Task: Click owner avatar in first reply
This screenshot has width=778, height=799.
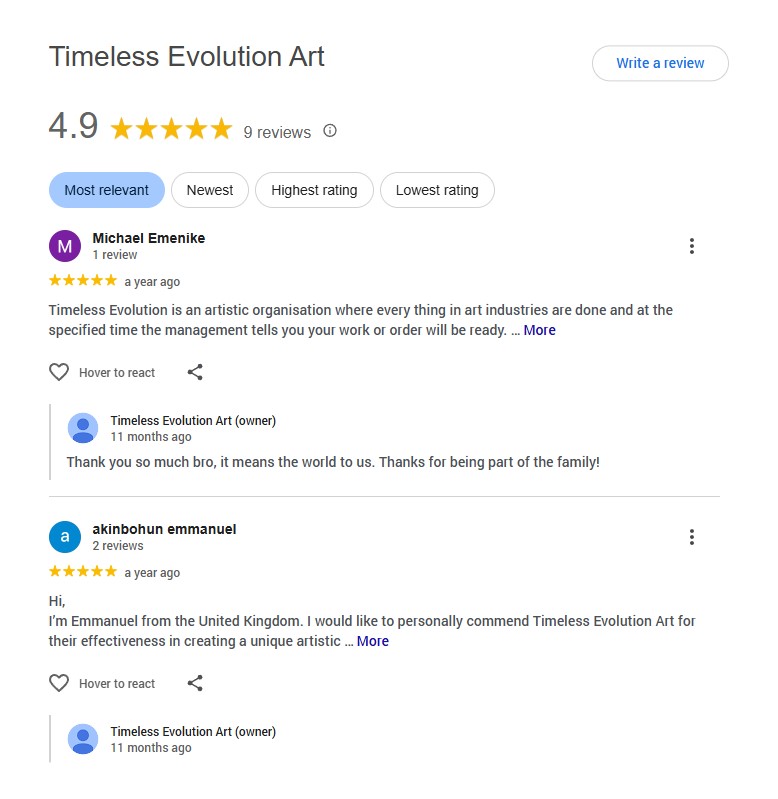Action: pyautogui.click(x=83, y=428)
